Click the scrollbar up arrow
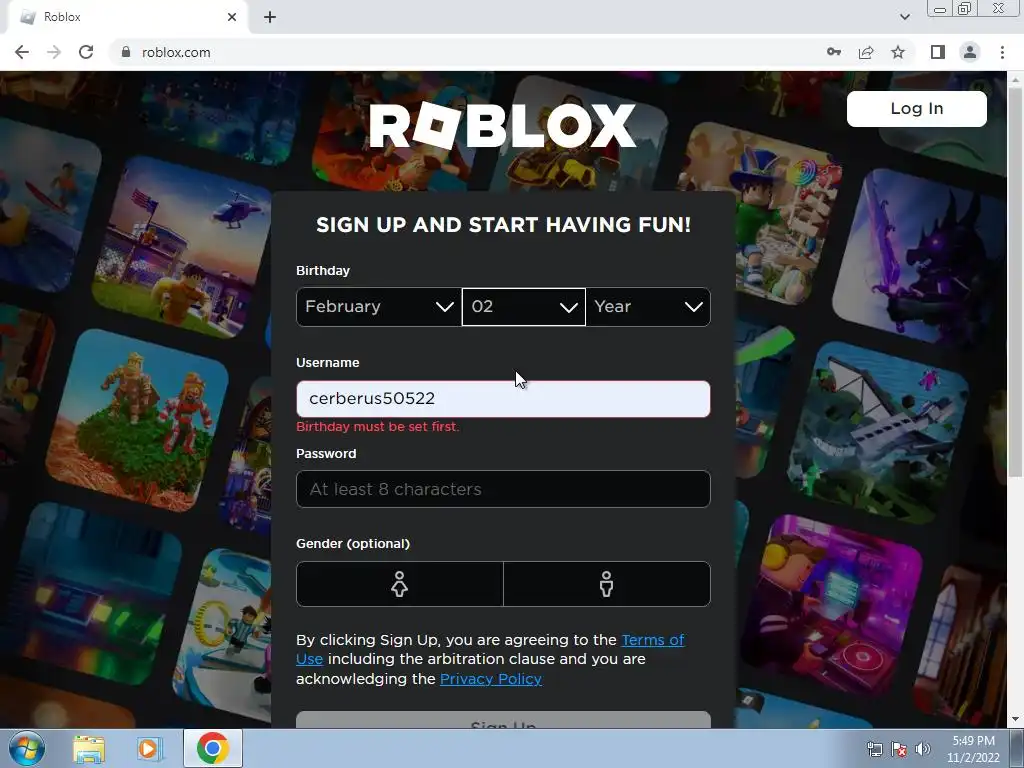 point(1015,79)
